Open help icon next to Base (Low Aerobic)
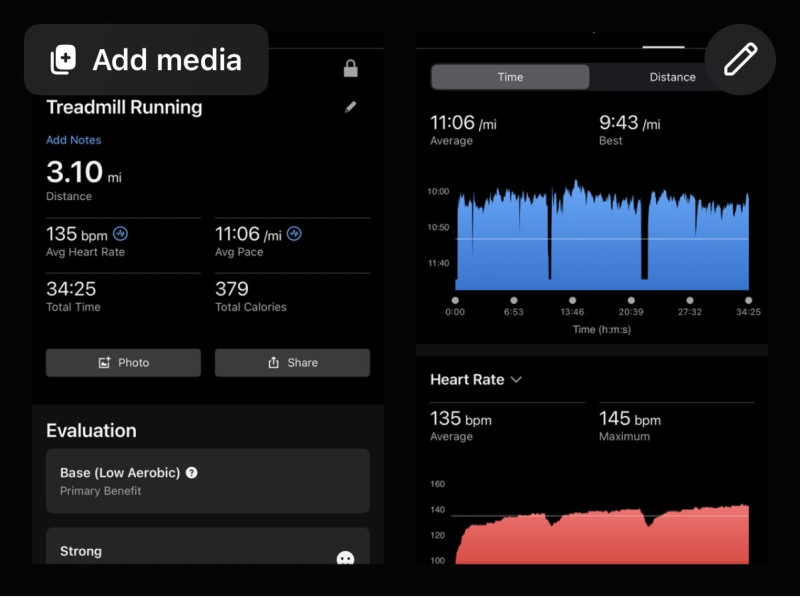Image resolution: width=800 pixels, height=606 pixels. pos(192,472)
